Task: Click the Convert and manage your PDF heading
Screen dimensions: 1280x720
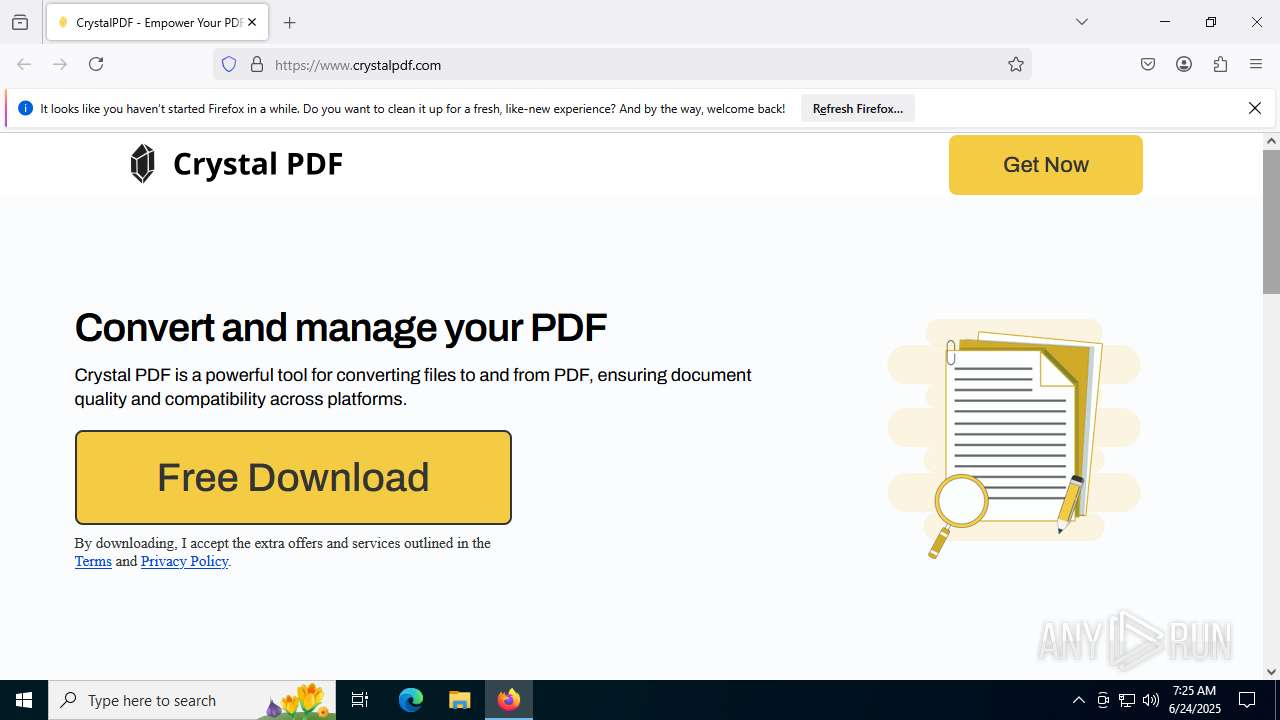Action: 341,327
